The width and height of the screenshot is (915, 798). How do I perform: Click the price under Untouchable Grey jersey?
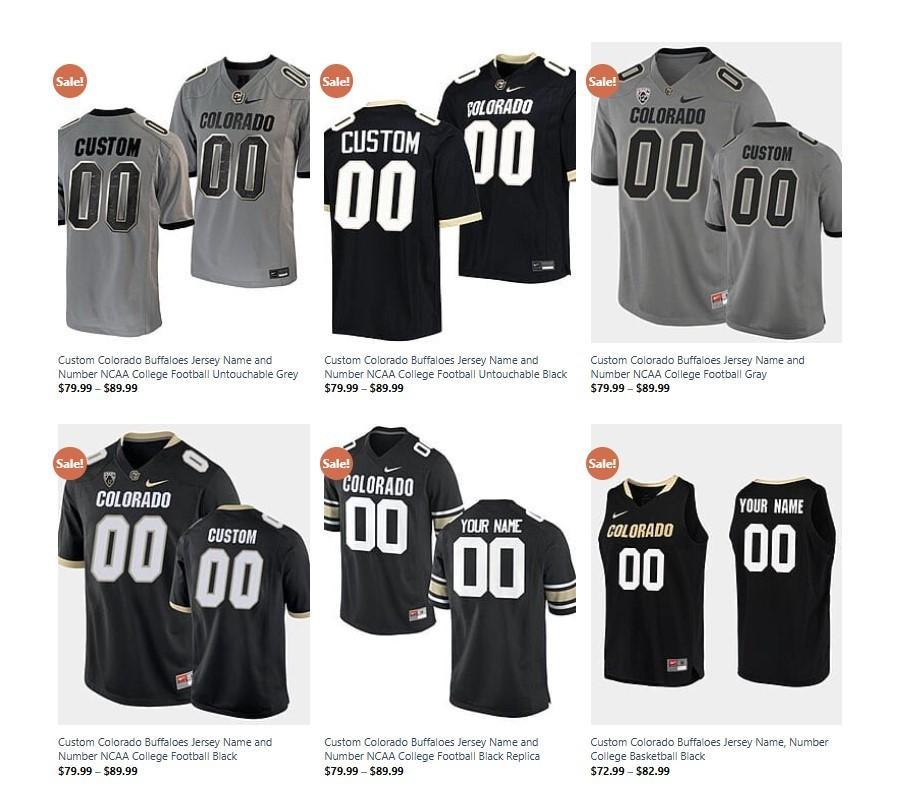[x=98, y=388]
